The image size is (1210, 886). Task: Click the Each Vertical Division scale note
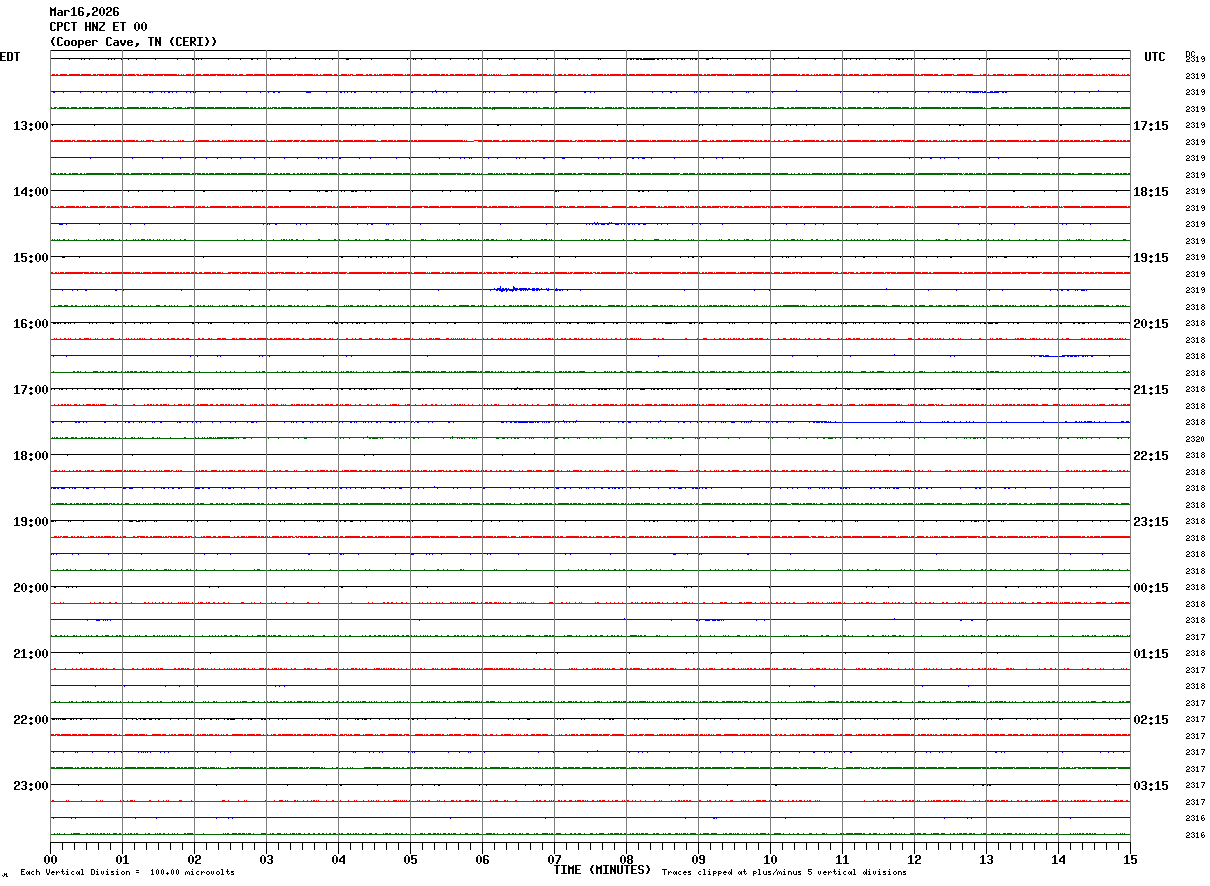click(x=127, y=873)
